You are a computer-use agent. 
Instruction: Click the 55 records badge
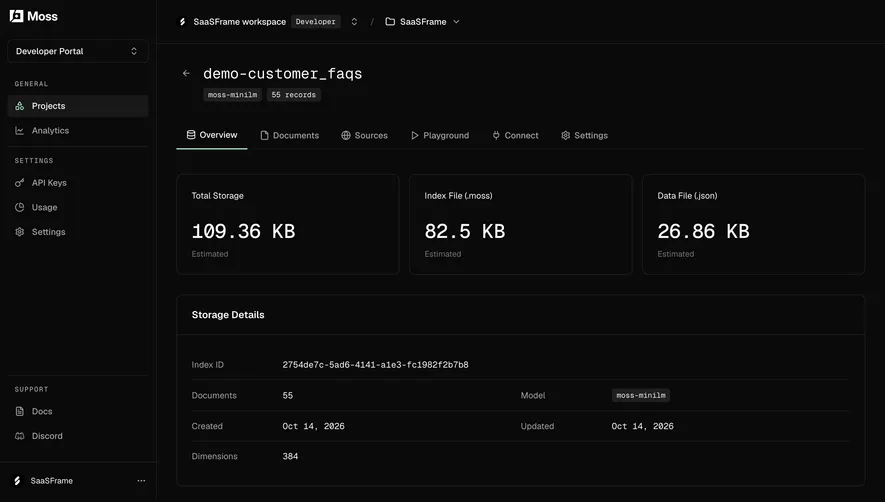[x=293, y=95]
